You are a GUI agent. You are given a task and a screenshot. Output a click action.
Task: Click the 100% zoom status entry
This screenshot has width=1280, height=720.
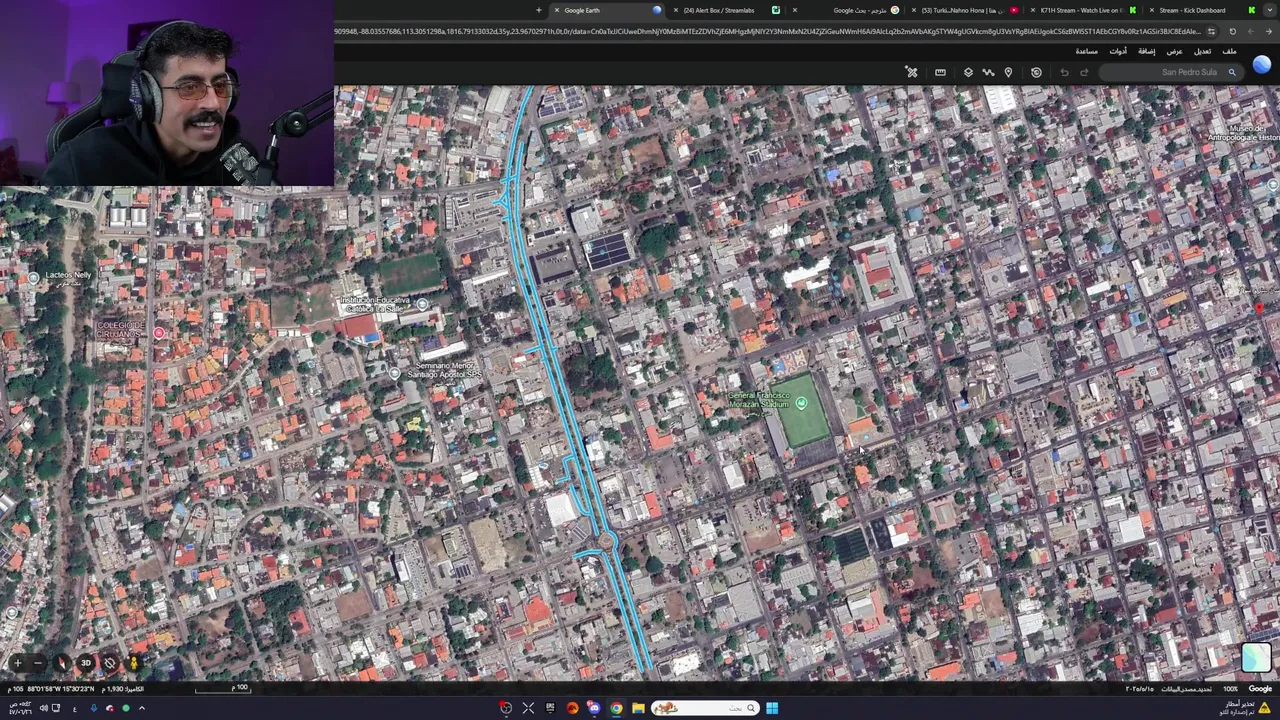[1230, 689]
